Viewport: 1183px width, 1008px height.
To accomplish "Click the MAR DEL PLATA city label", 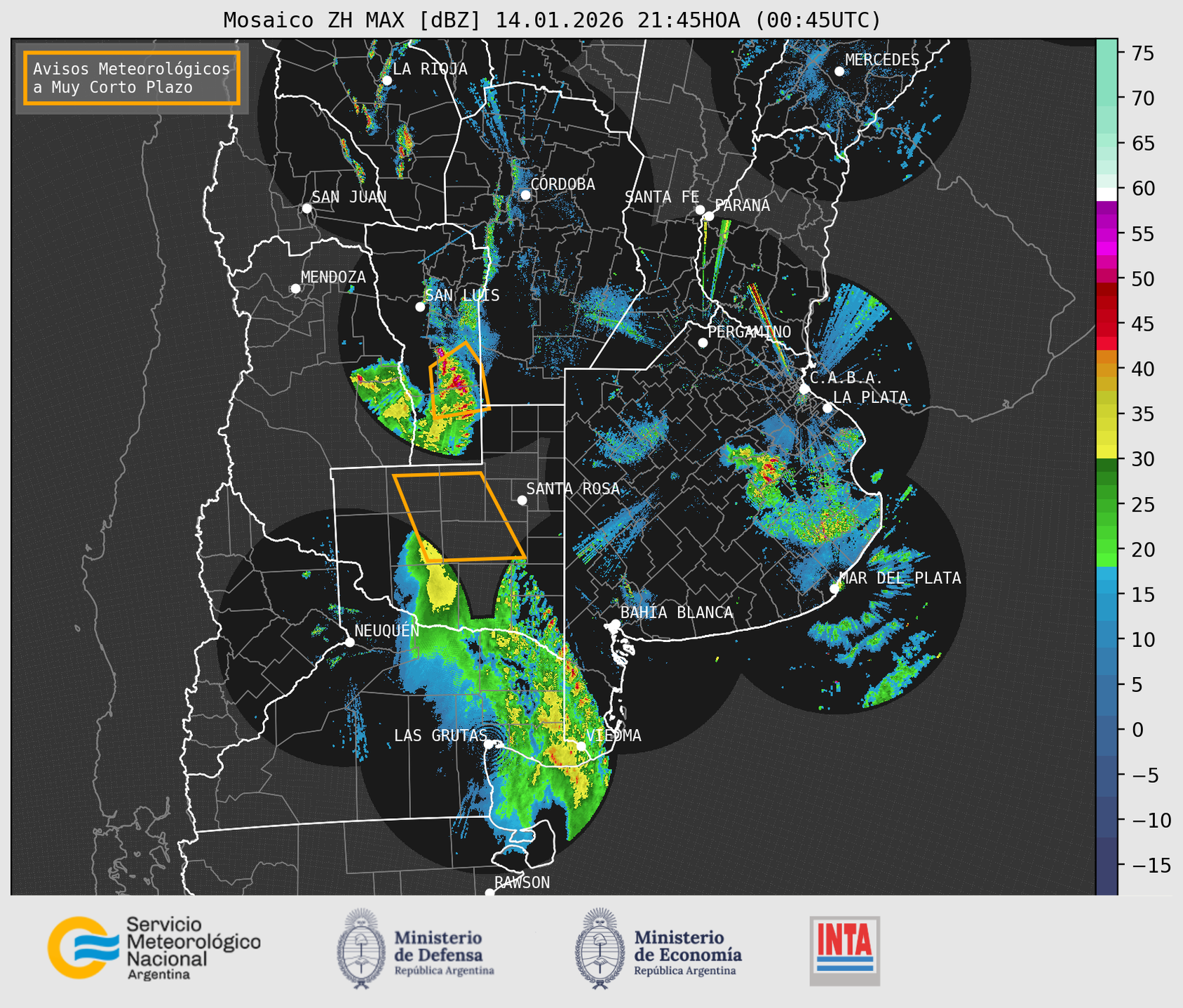I will point(900,578).
